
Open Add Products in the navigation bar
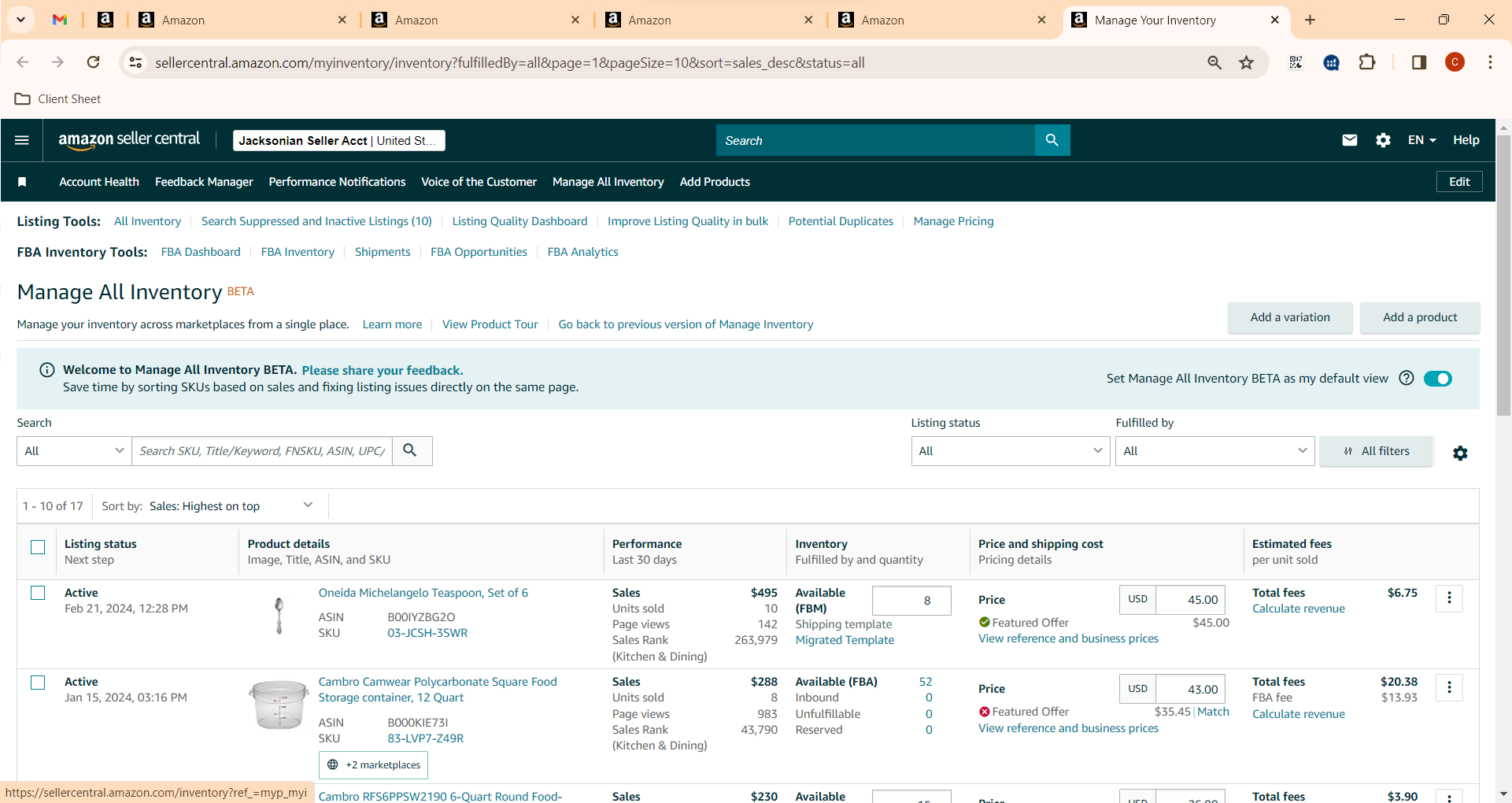(x=715, y=182)
